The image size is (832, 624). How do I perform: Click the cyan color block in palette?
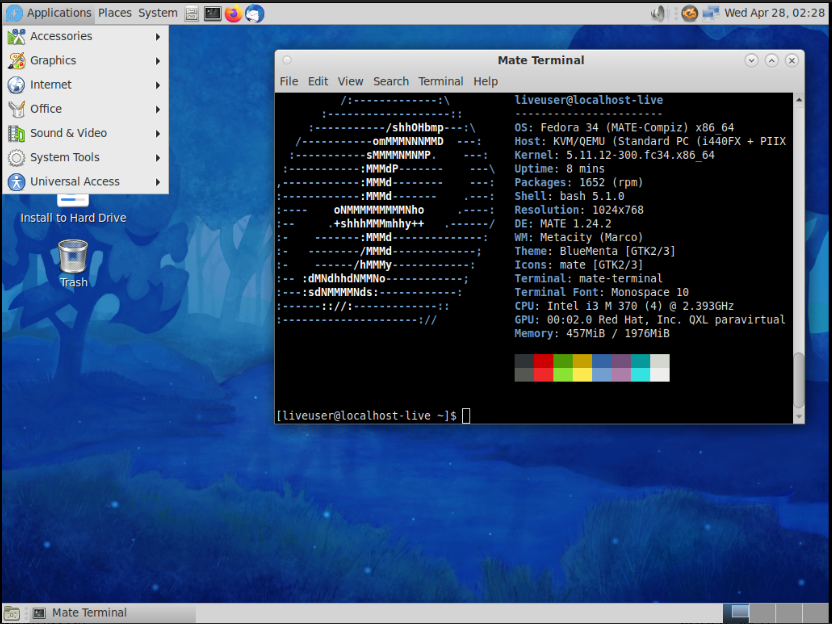(640, 375)
